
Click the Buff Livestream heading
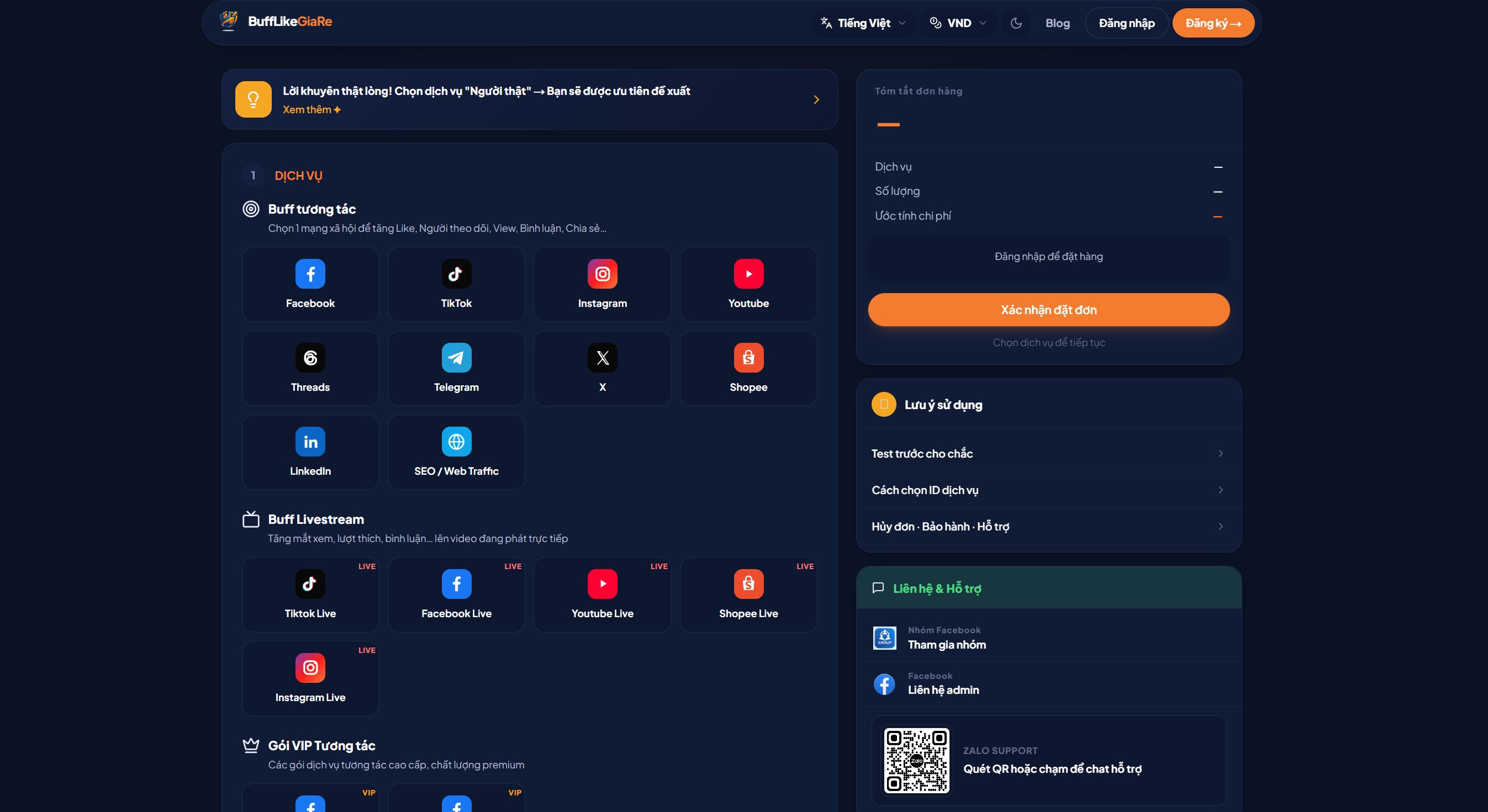(x=316, y=519)
